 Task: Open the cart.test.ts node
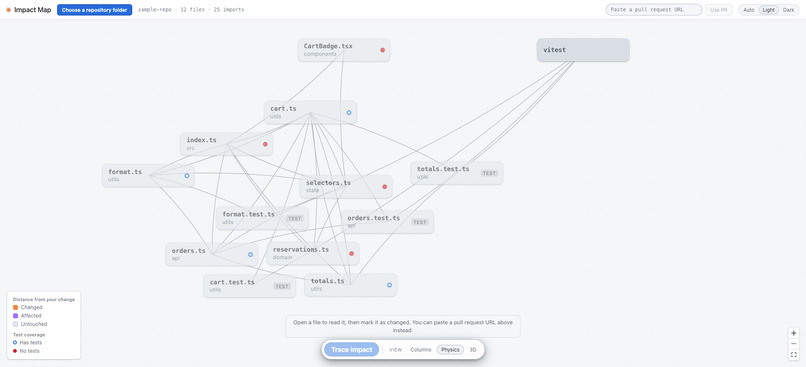coord(249,286)
